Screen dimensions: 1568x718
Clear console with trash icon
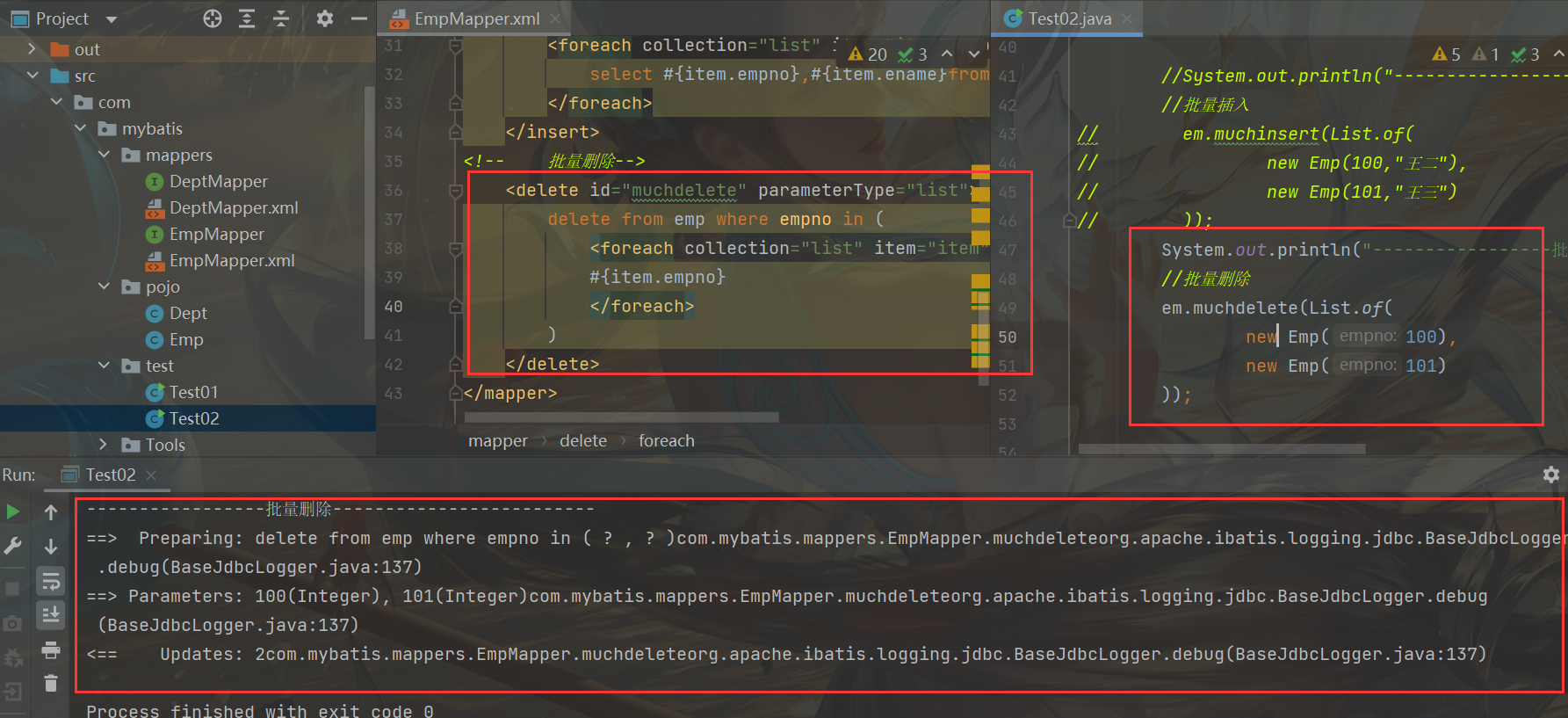(x=51, y=683)
